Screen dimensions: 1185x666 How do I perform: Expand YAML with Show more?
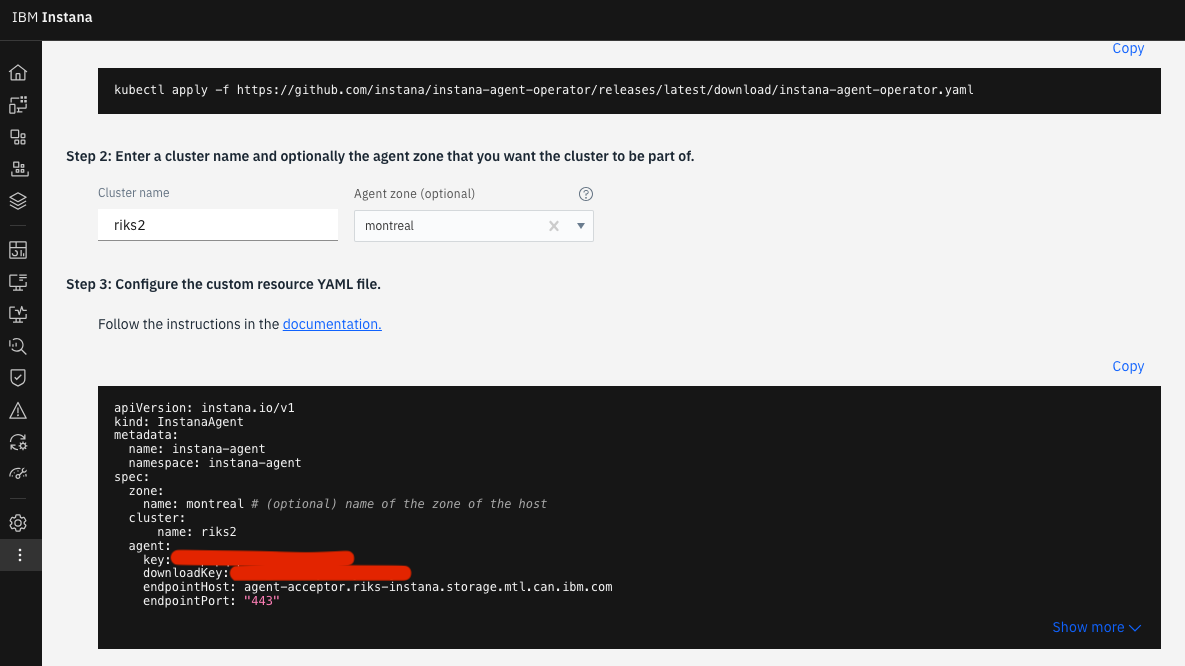click(1097, 627)
